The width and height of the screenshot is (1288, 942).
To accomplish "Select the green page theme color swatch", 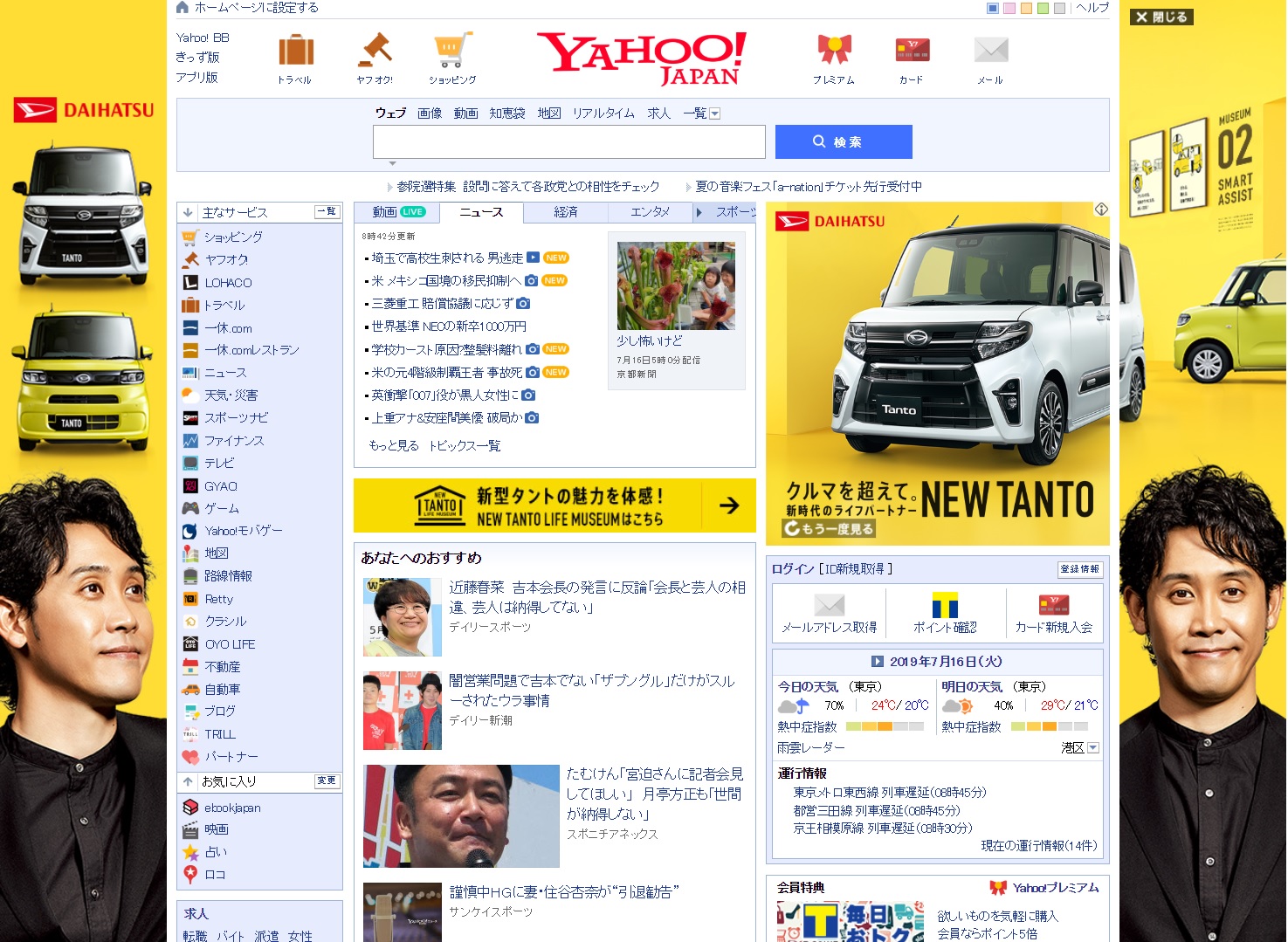I will (x=1043, y=8).
